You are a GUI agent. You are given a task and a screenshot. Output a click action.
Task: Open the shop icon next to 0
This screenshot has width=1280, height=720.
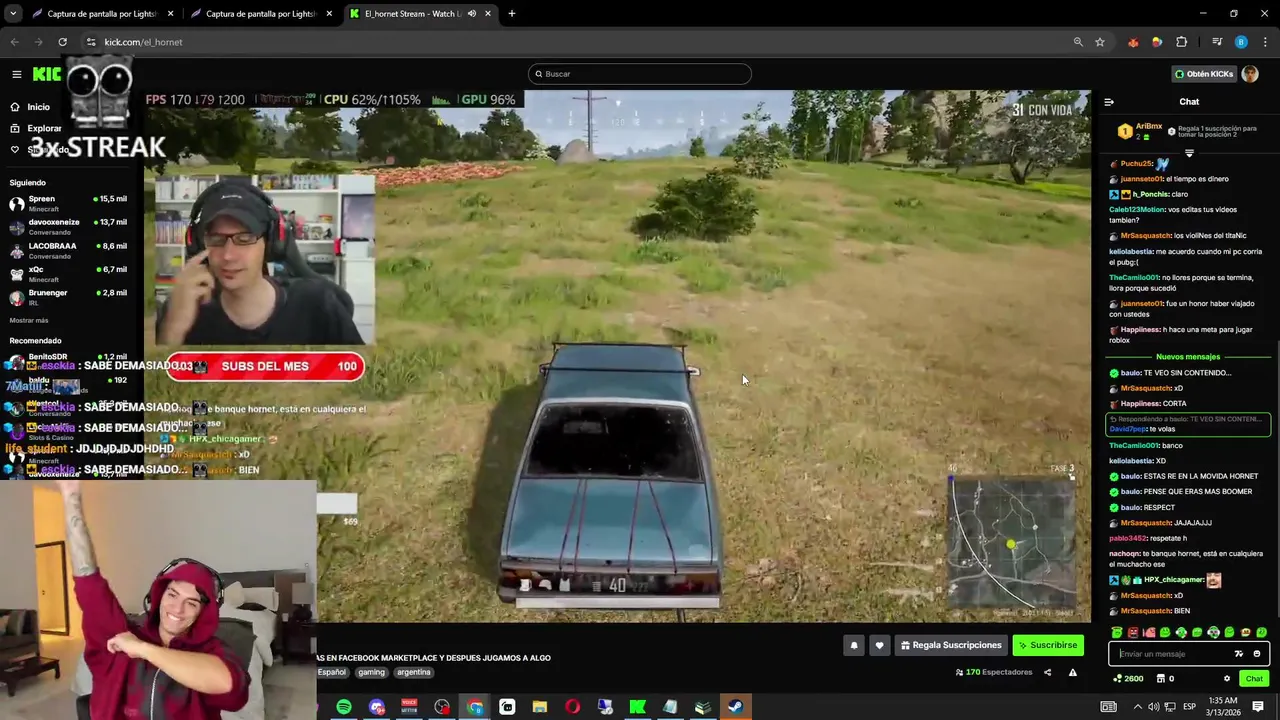(x=1161, y=679)
